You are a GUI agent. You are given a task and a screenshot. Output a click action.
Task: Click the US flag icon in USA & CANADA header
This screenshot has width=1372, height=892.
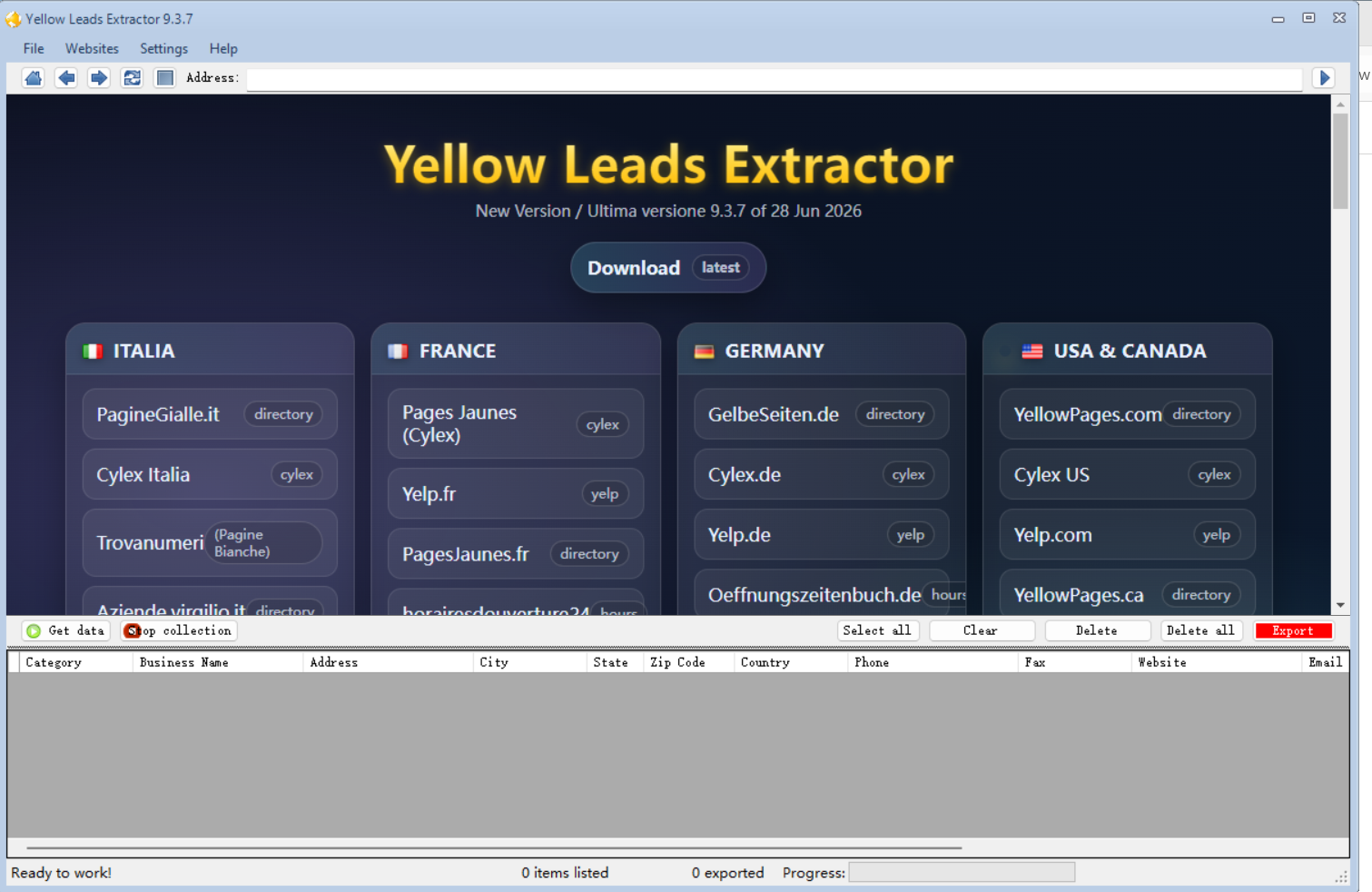click(1032, 352)
